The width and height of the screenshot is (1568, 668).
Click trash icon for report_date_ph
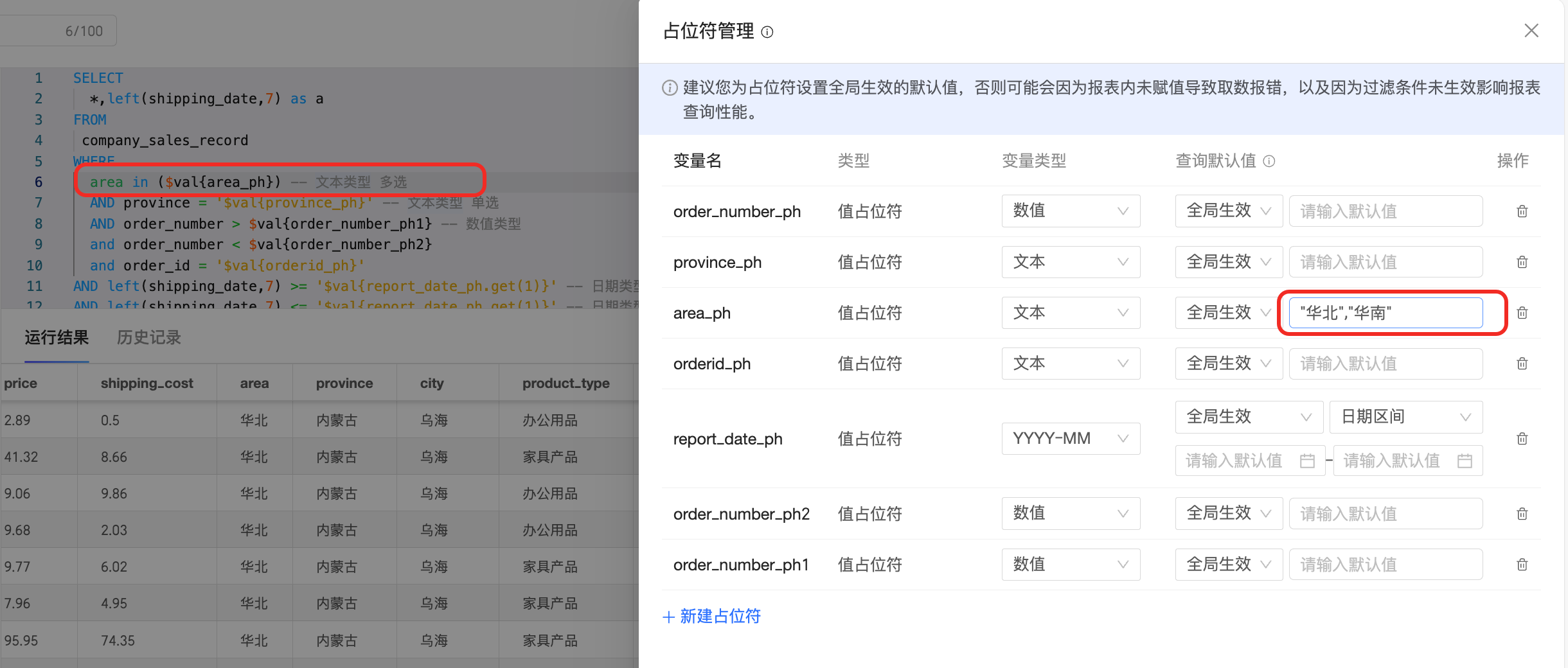point(1522,439)
